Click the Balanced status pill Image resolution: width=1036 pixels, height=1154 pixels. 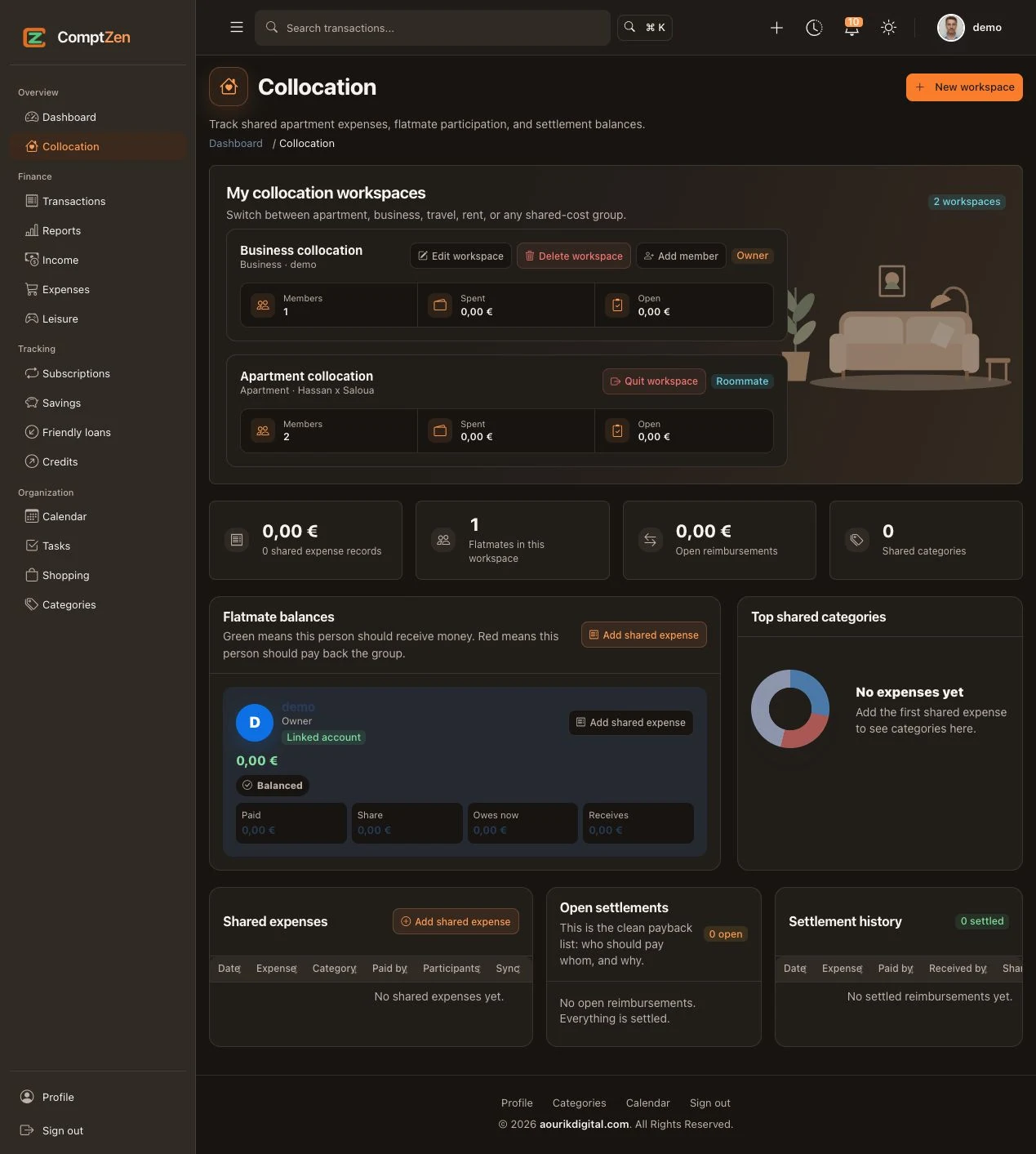pos(273,786)
